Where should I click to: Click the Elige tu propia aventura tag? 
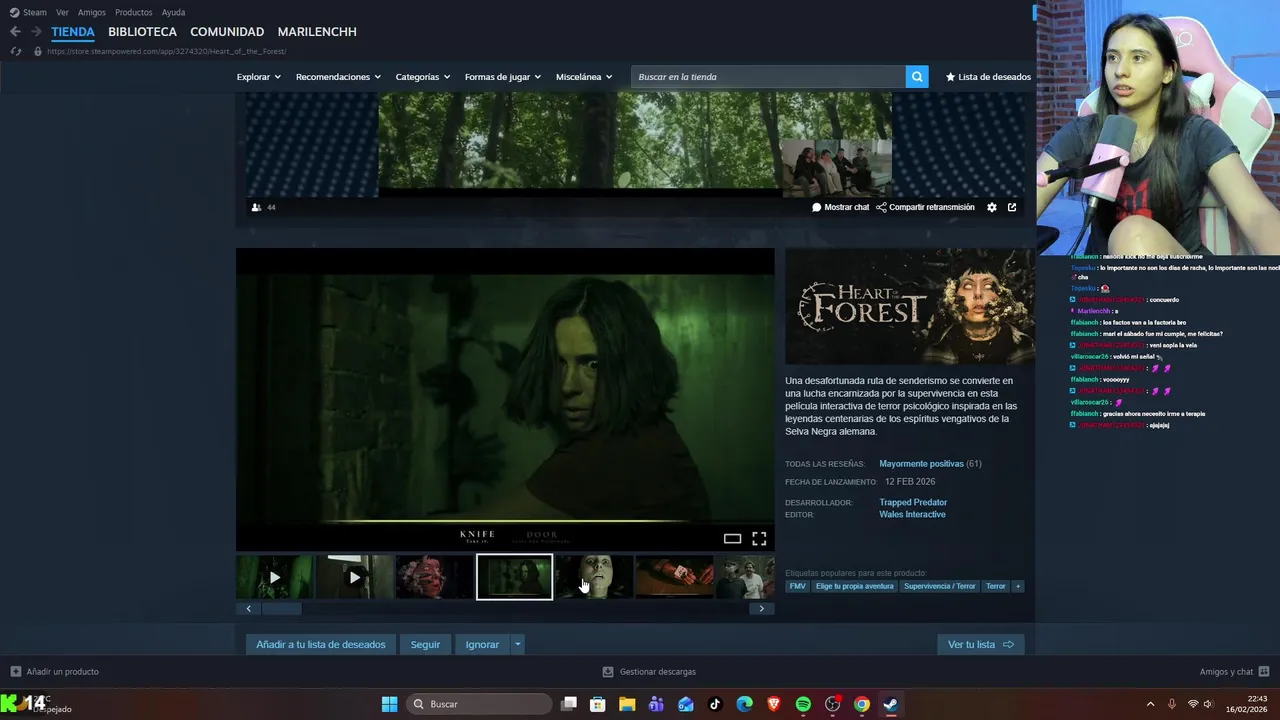tap(854, 586)
